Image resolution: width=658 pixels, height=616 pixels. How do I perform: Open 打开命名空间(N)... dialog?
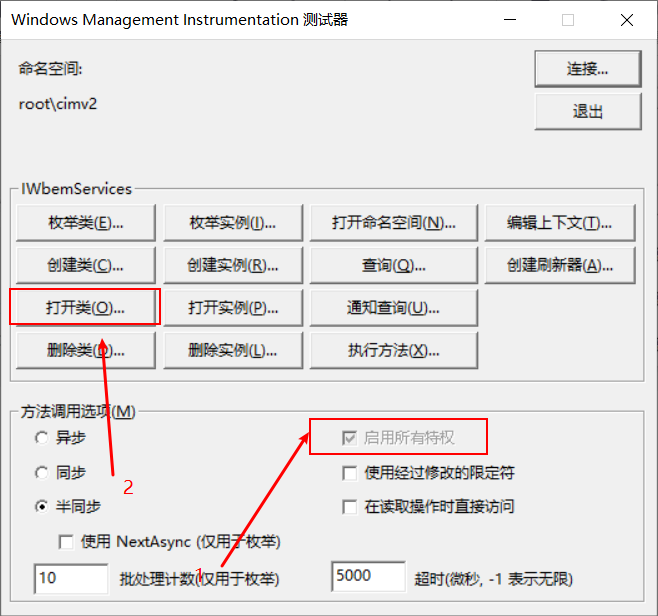tap(394, 222)
